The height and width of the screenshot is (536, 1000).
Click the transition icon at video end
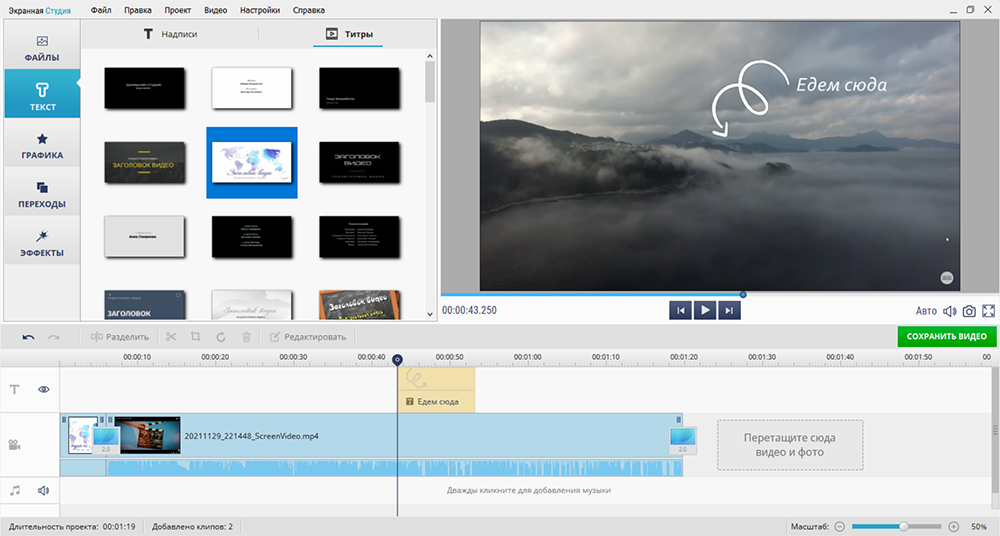click(x=682, y=440)
